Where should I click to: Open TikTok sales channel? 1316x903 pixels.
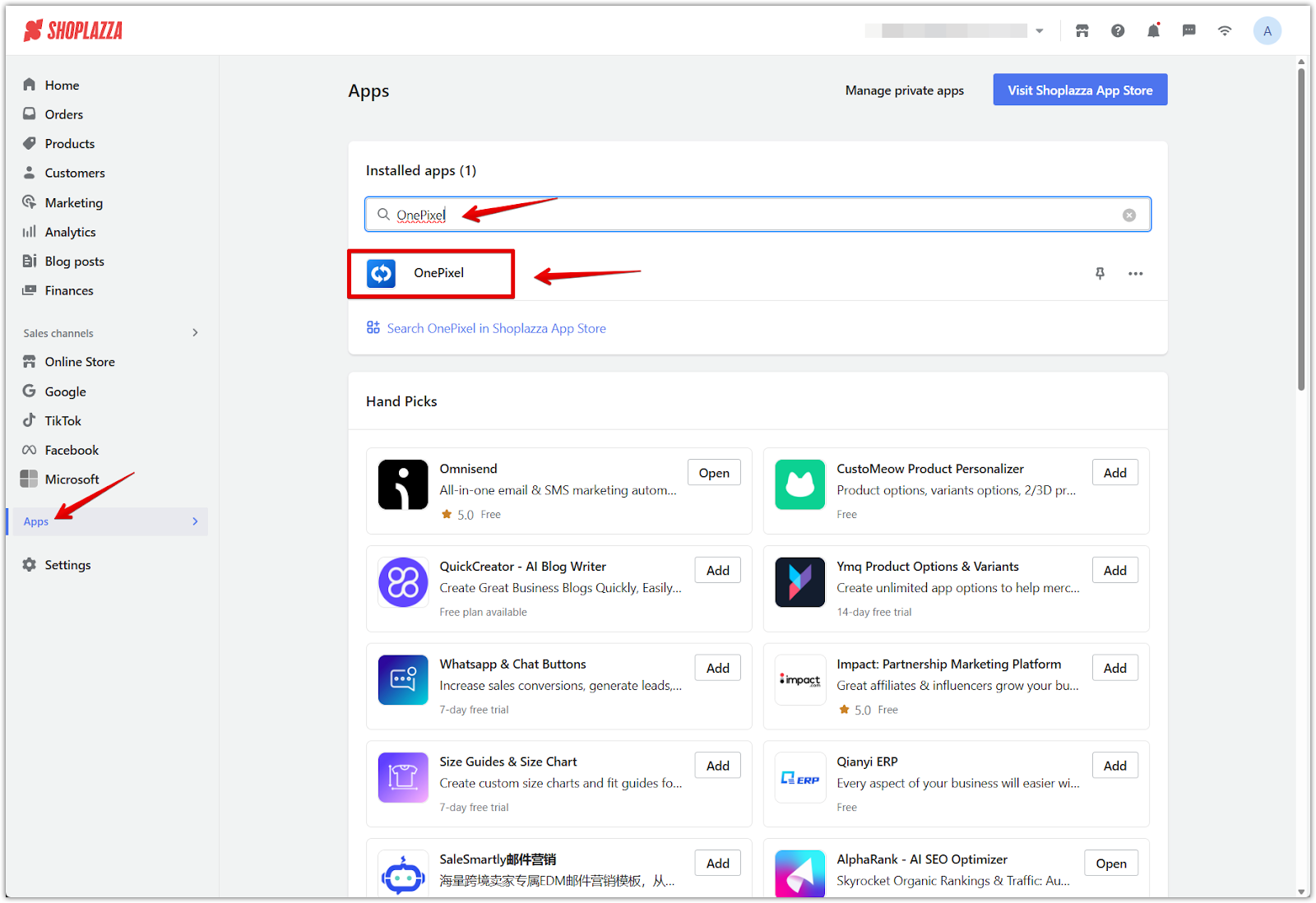(63, 421)
